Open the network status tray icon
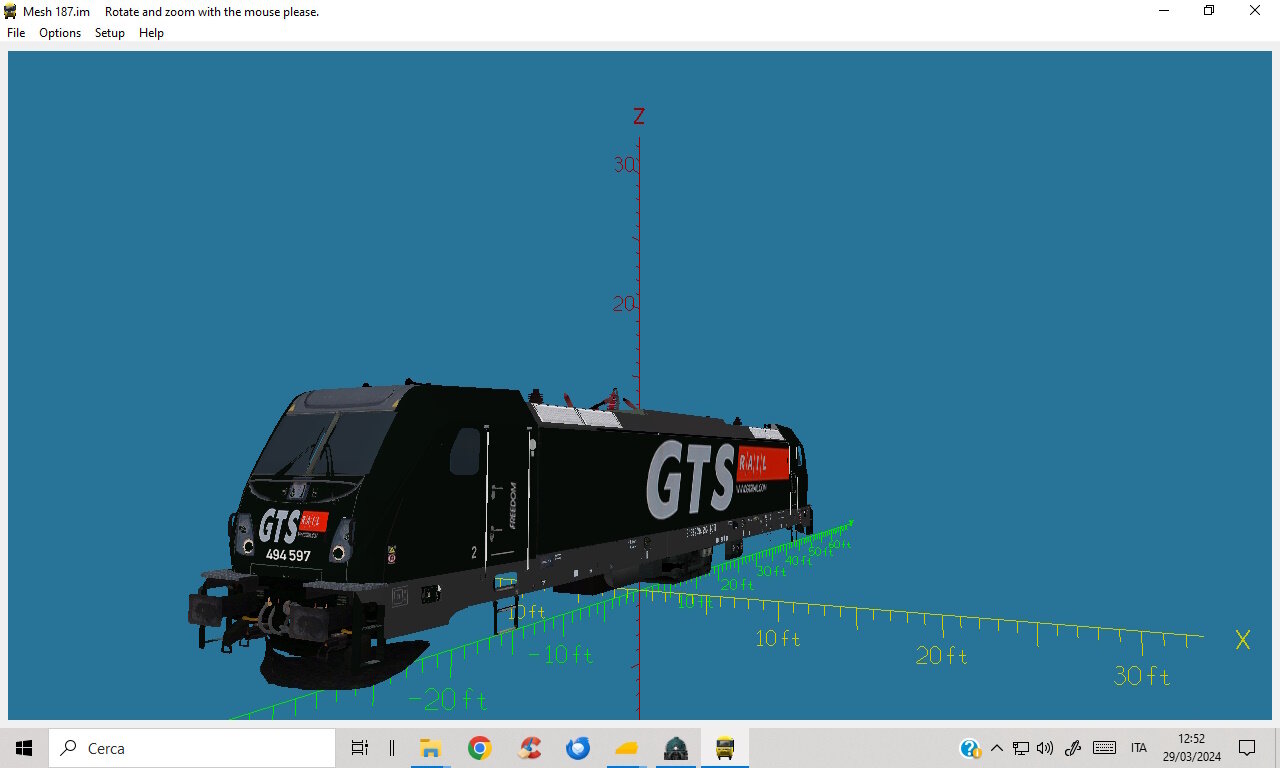 [x=1021, y=748]
